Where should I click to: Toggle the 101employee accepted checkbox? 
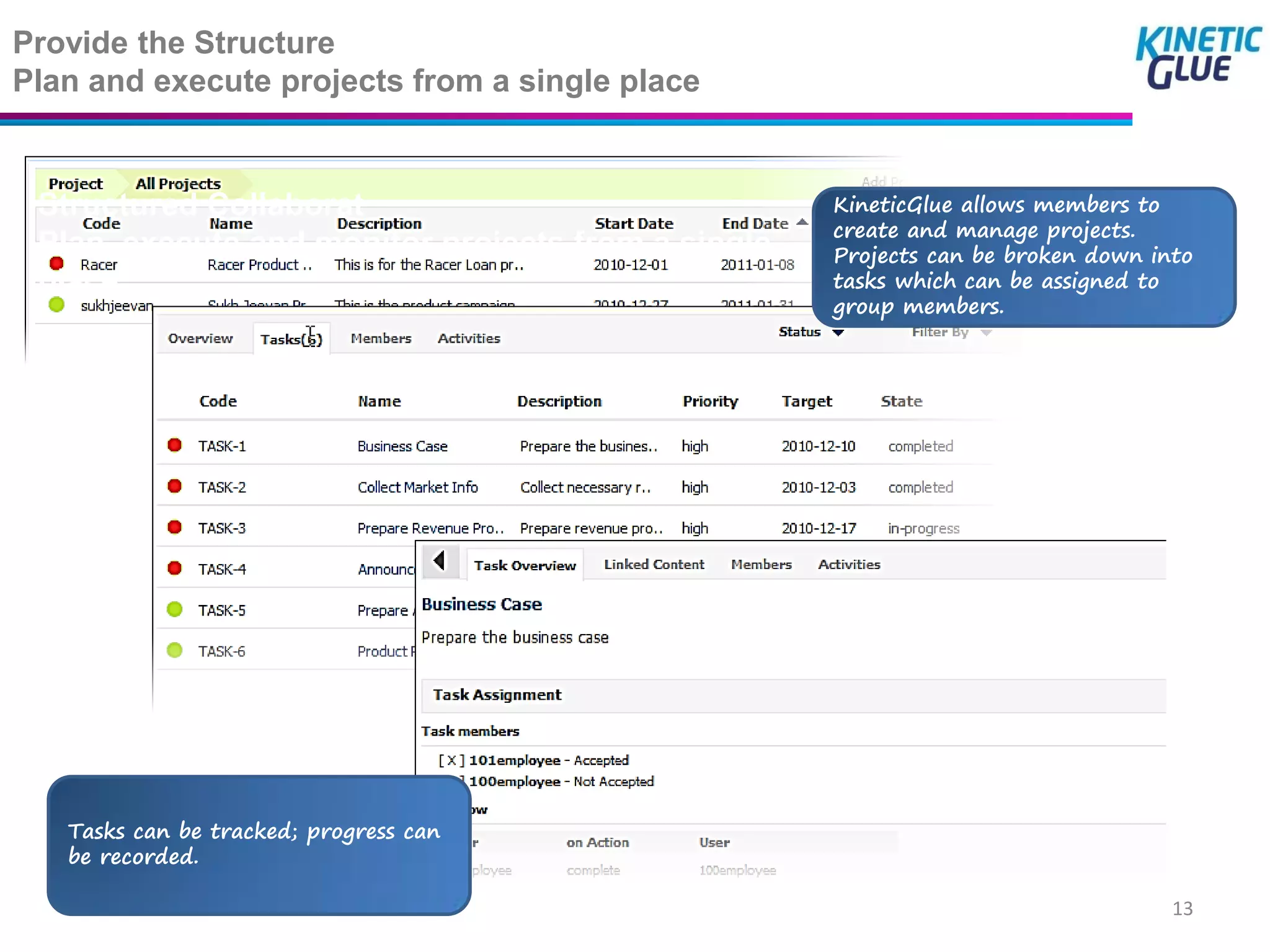[451, 760]
